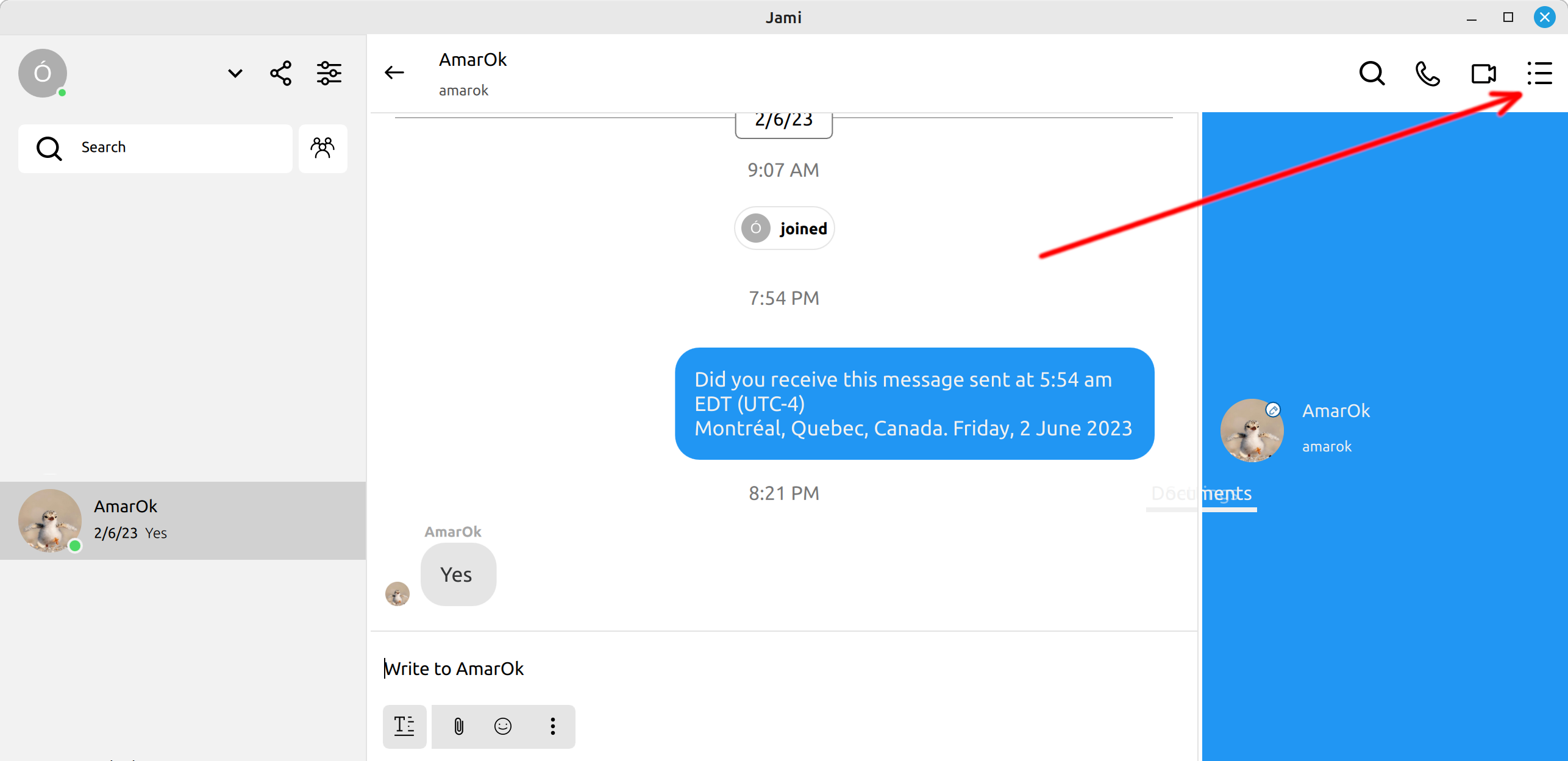Open the account avatar profile
Image resolution: width=1568 pixels, height=761 pixels.
pyautogui.click(x=42, y=73)
